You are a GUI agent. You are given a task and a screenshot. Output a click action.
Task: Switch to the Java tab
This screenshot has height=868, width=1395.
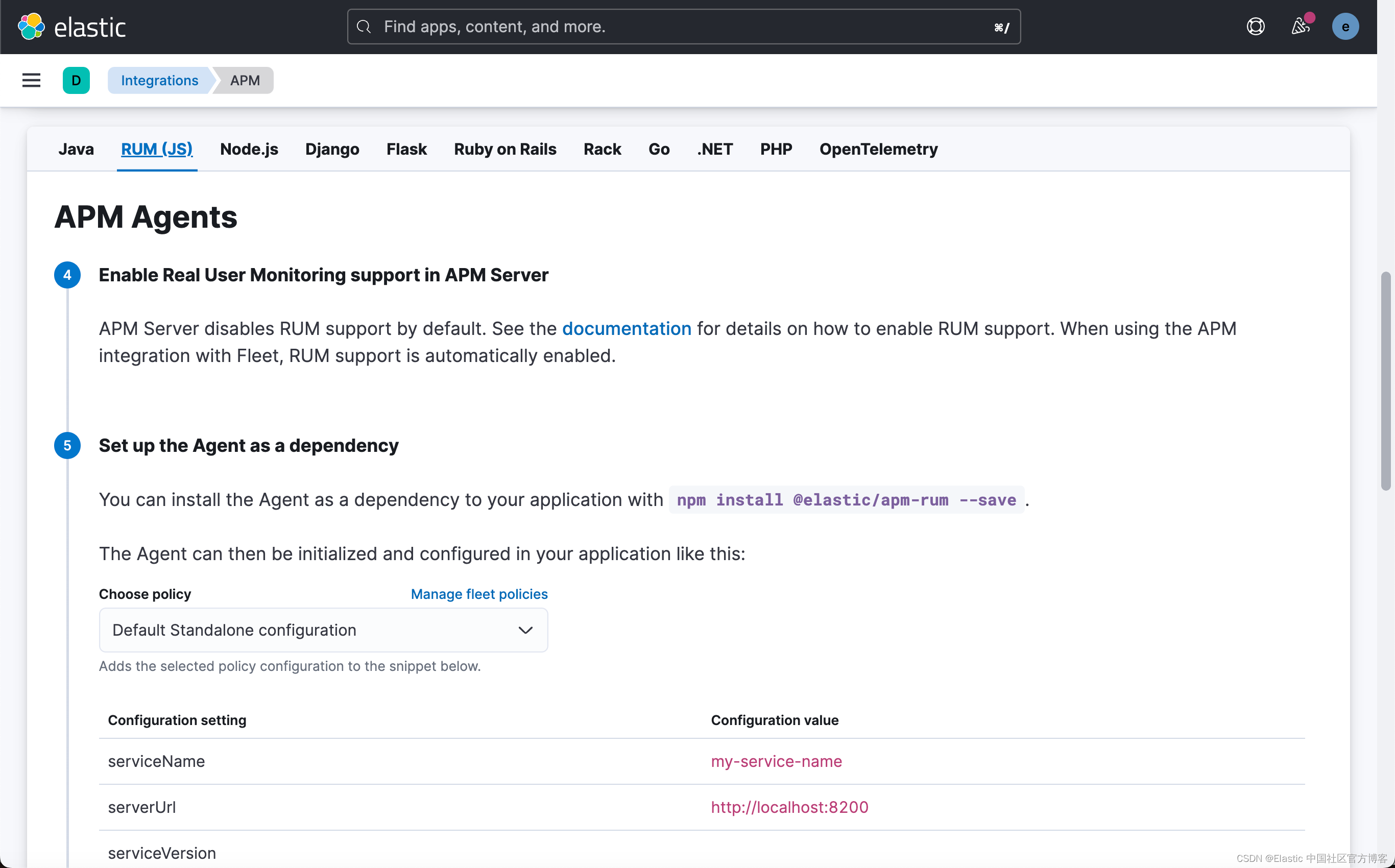[76, 149]
